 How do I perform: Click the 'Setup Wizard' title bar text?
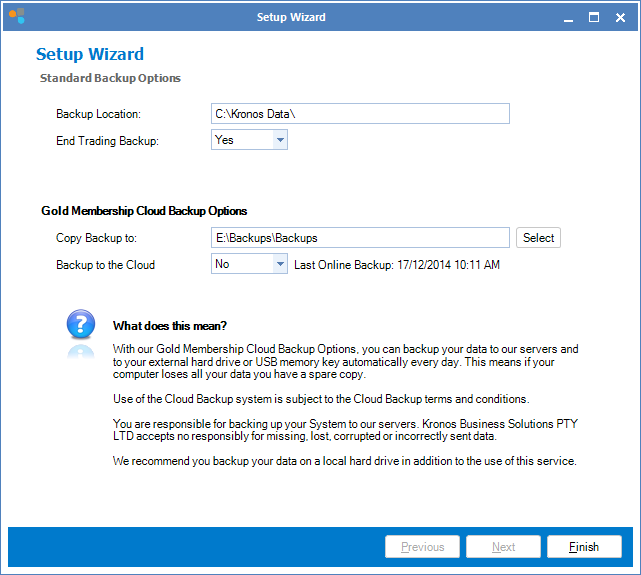291,17
